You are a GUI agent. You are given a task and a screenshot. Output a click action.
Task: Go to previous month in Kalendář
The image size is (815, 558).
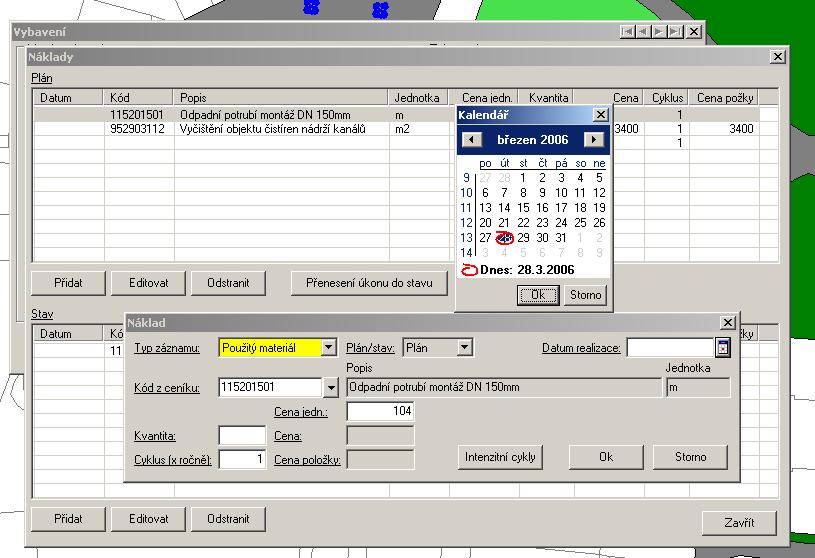tap(471, 139)
